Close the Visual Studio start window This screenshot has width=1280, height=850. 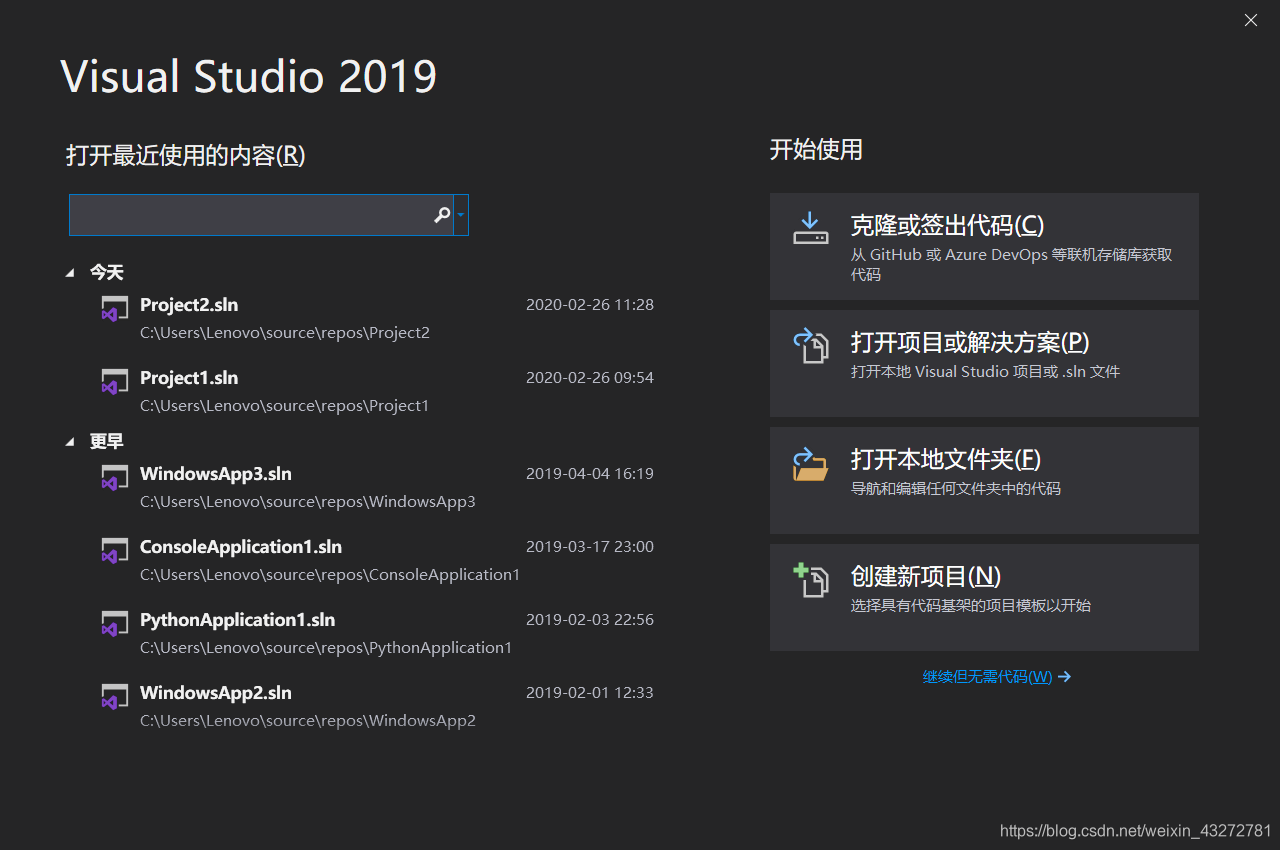[1250, 20]
